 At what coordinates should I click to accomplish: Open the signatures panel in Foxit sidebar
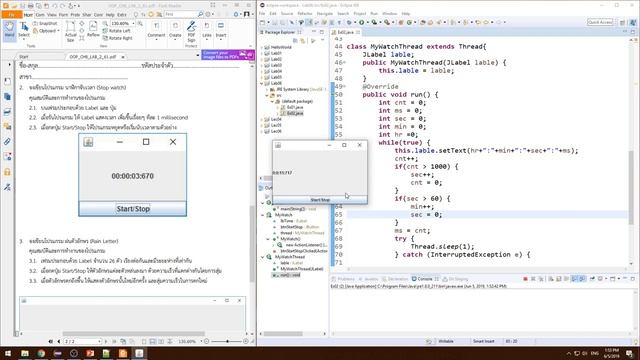7,187
